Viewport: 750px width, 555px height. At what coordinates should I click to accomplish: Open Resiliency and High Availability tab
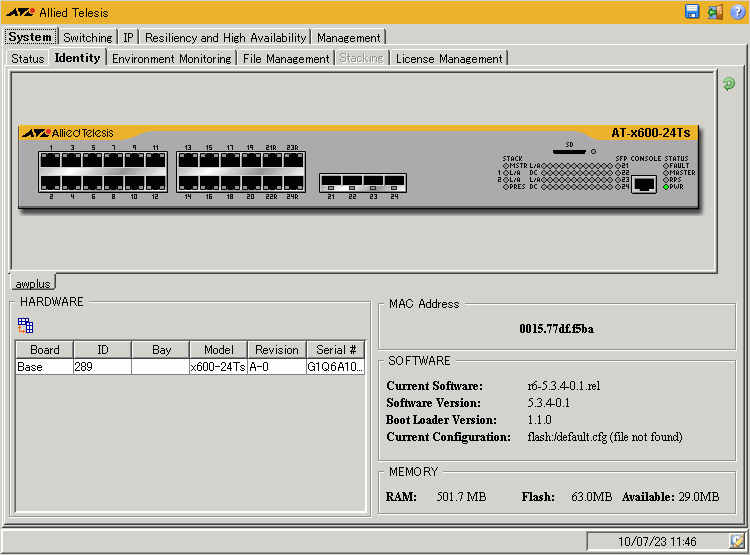(225, 37)
